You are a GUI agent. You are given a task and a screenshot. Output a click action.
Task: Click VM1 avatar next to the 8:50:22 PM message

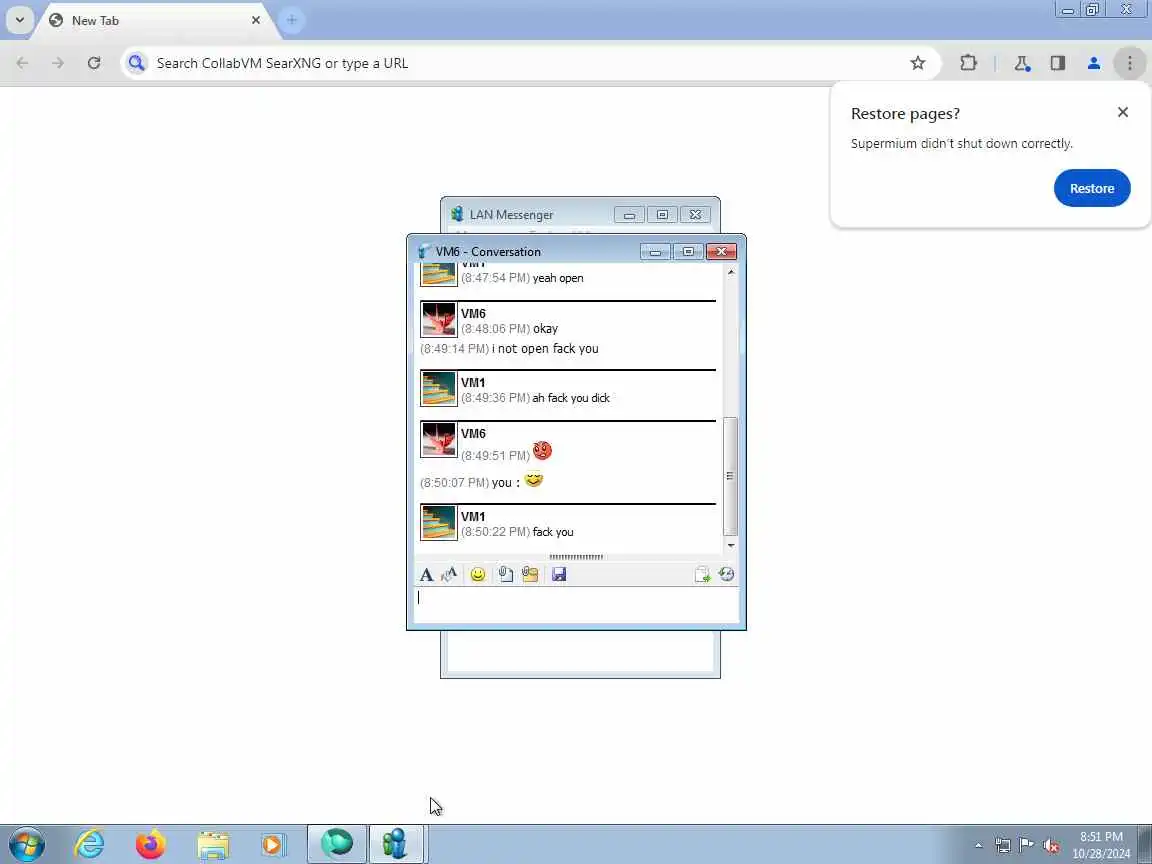click(x=439, y=522)
